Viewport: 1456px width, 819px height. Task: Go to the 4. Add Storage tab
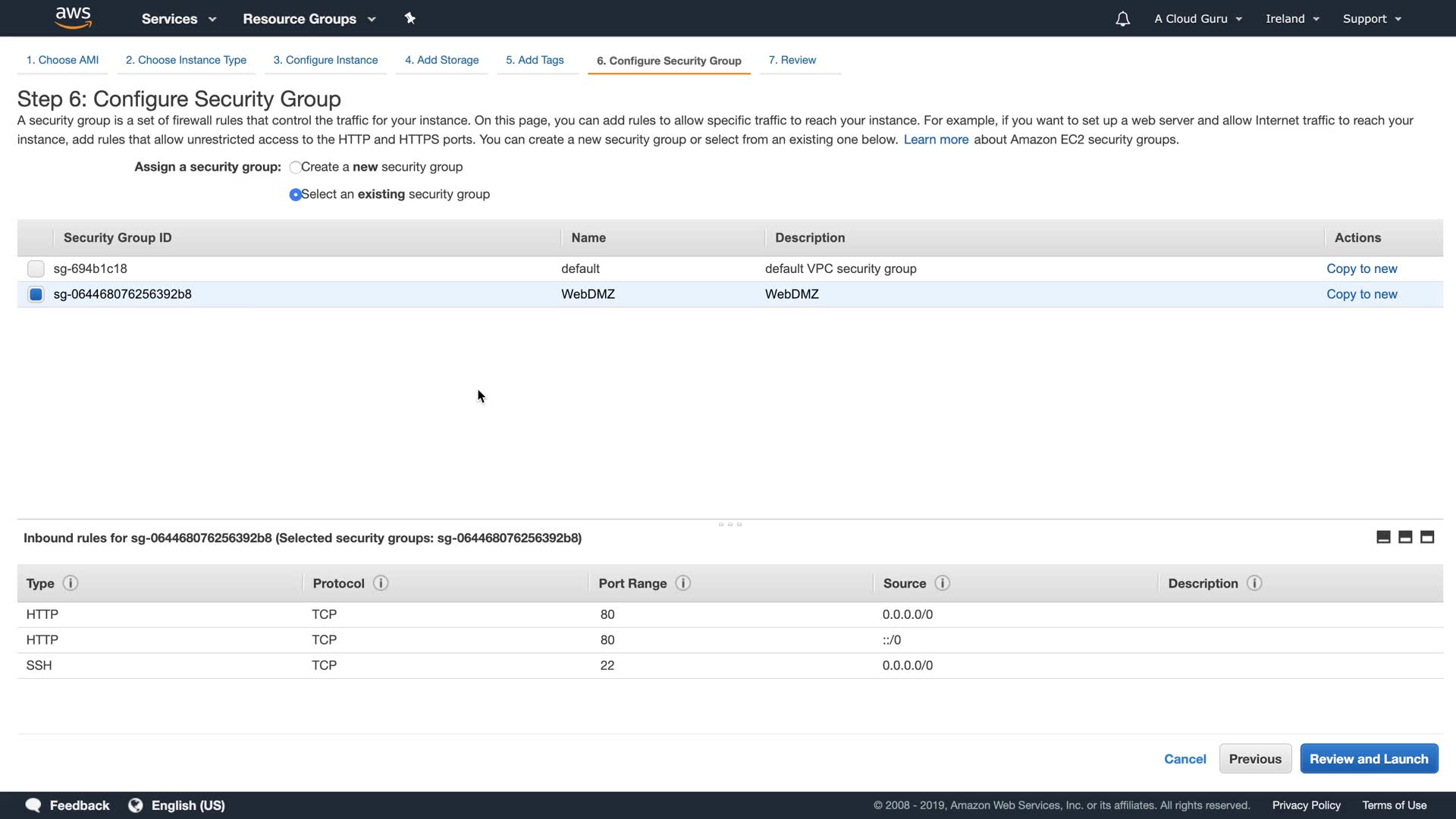tap(441, 60)
